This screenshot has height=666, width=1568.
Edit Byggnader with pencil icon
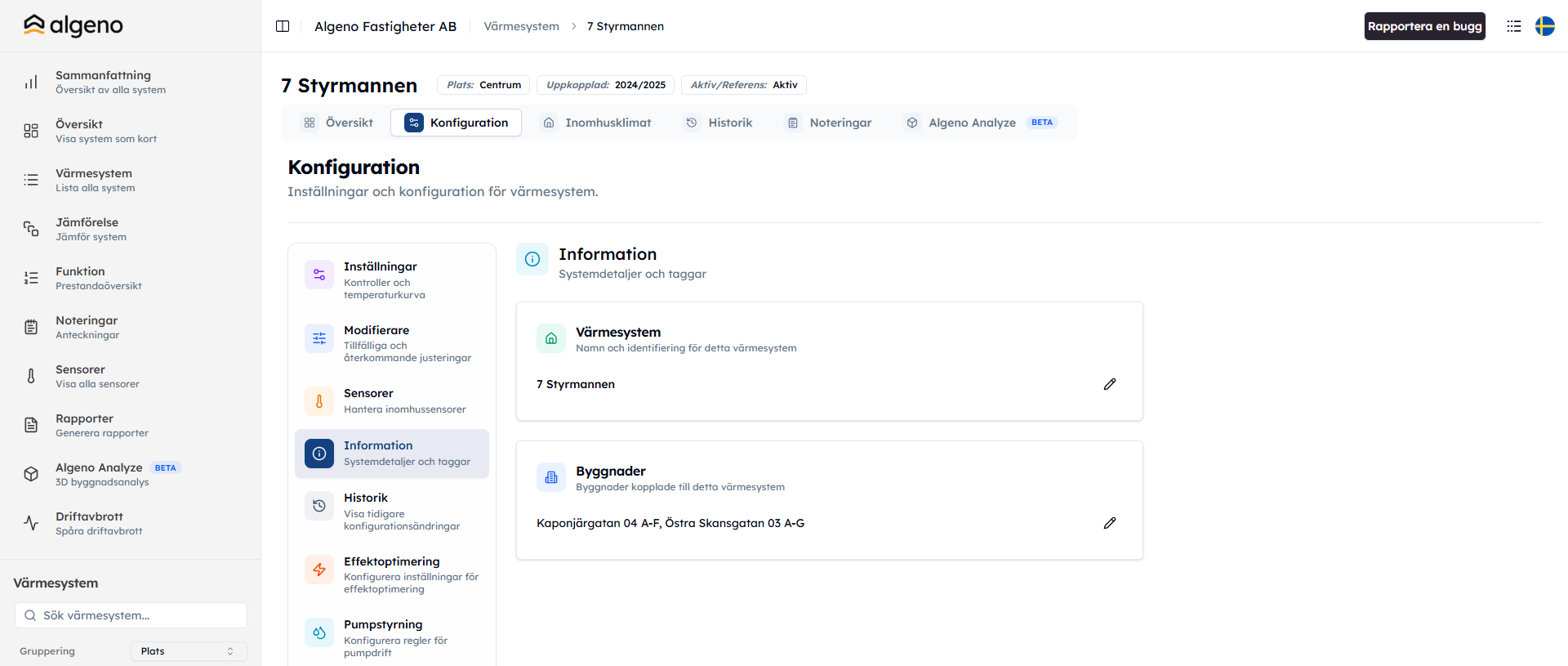1109,523
